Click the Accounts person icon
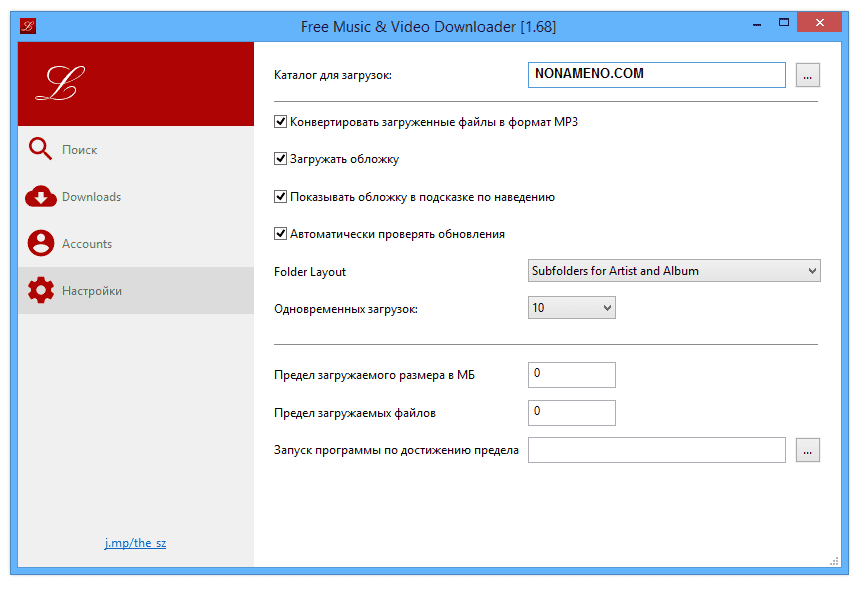Image resolution: width=858 pixels, height=599 pixels. coord(40,244)
